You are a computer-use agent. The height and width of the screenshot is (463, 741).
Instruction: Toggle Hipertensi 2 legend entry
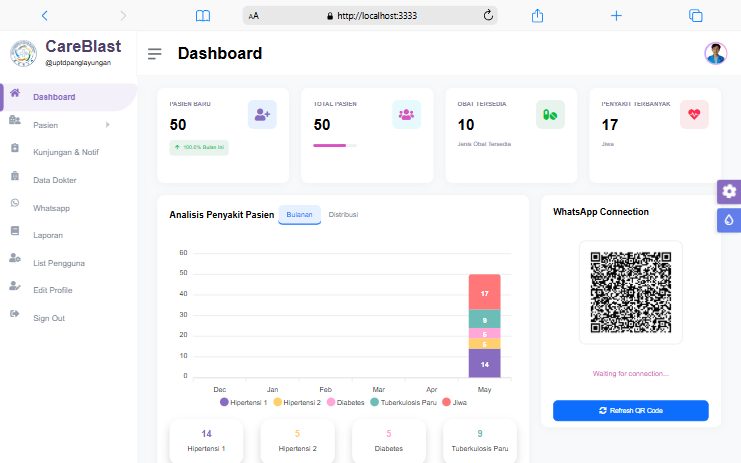(x=297, y=403)
